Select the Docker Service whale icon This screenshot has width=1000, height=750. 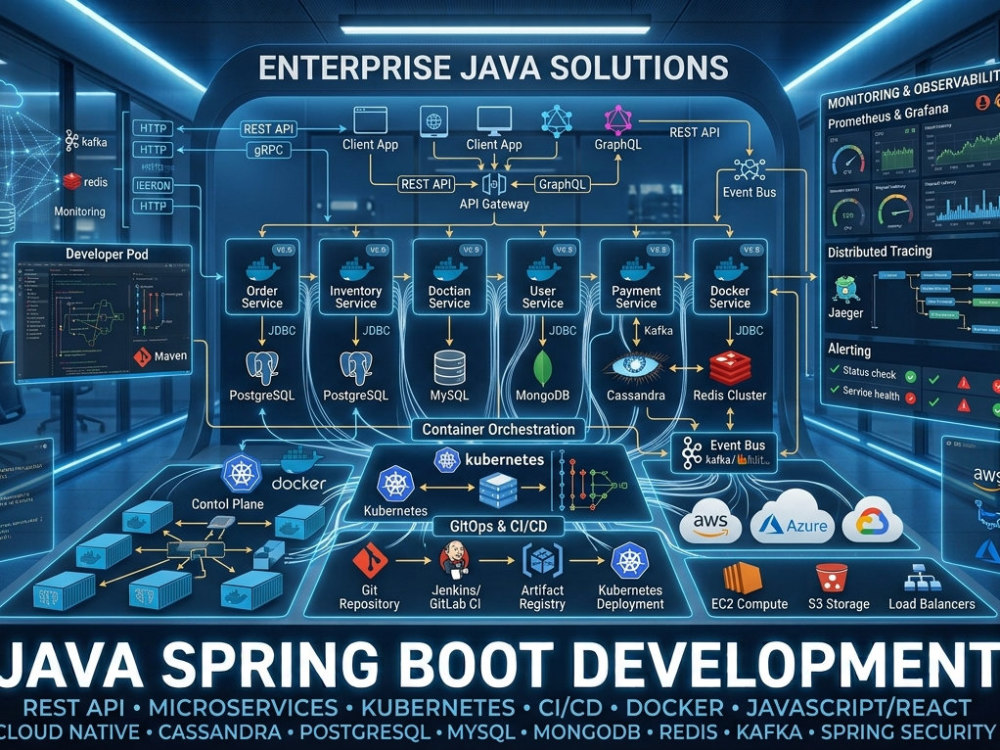click(730, 269)
